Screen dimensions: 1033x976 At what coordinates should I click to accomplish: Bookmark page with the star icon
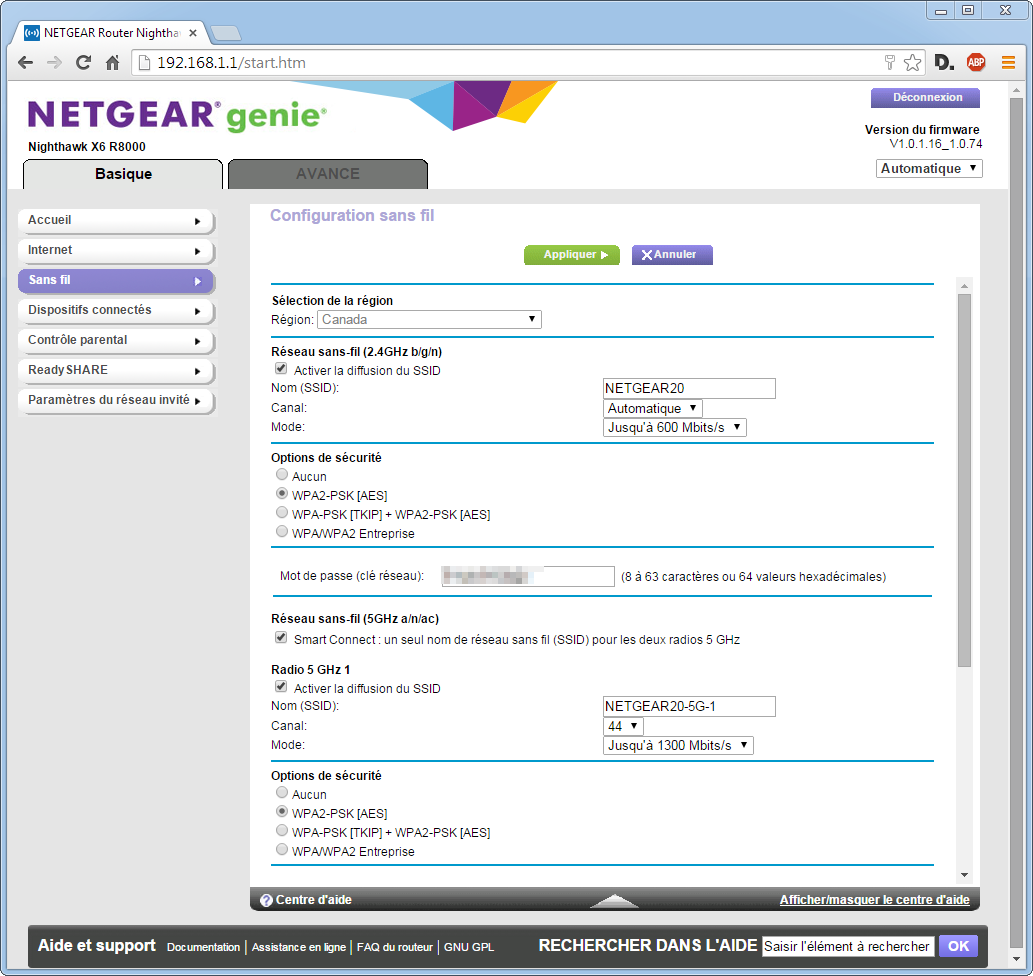(x=912, y=63)
